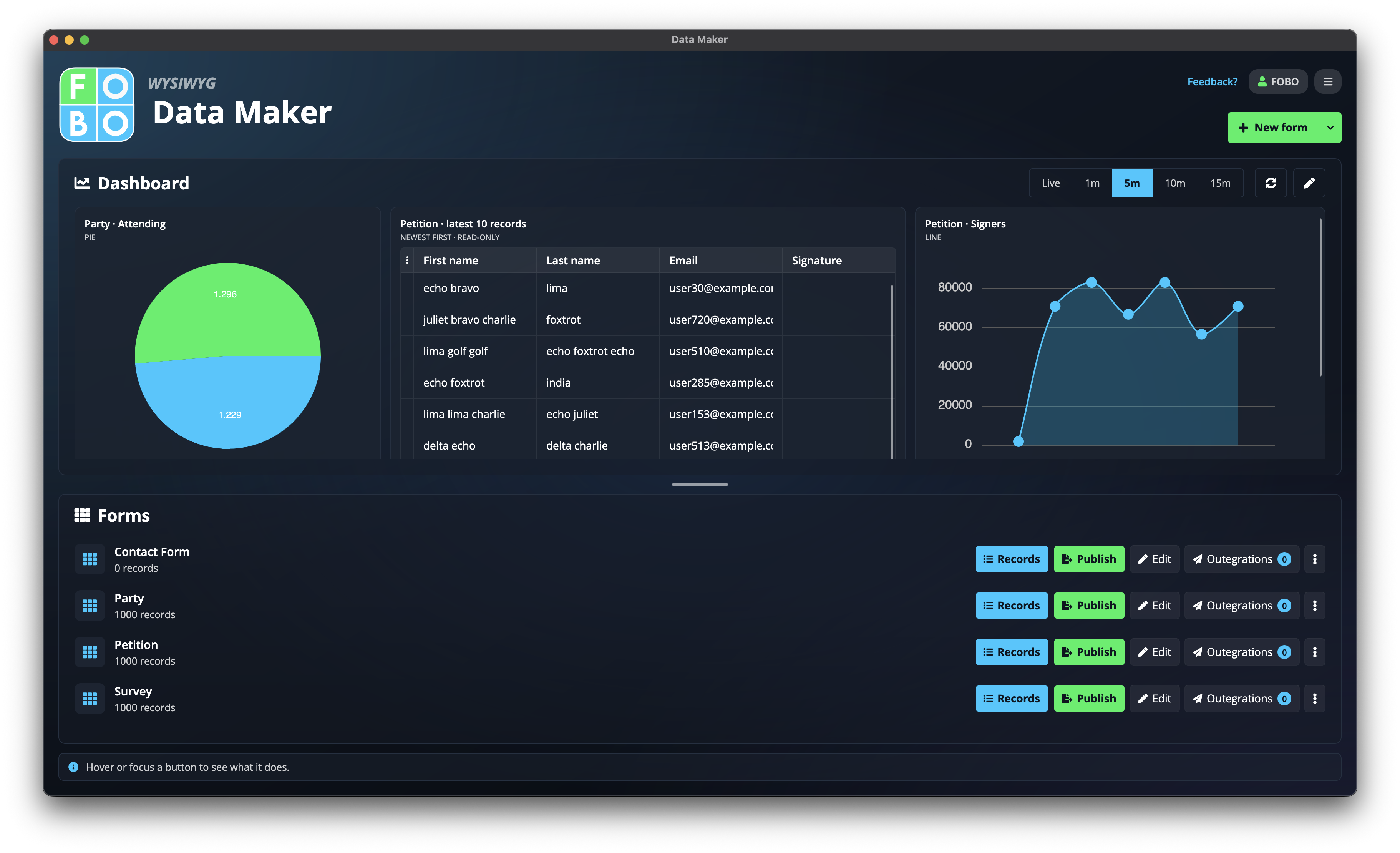The height and width of the screenshot is (853, 1400).
Task: Publish the Petition form
Action: tap(1089, 652)
